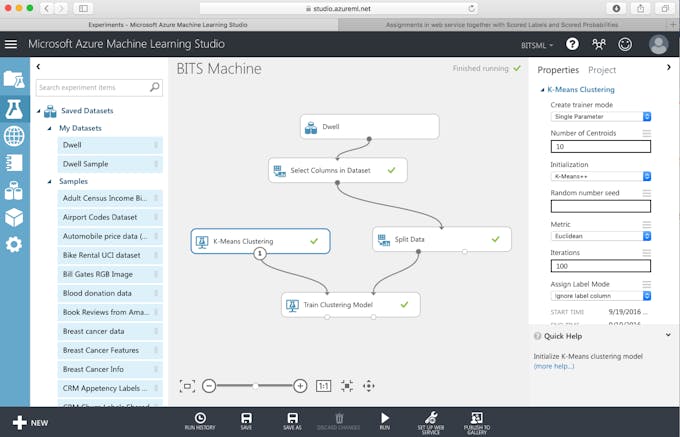Screen dimensions: 680x437
Task: Select the Dwell module on canvas
Action: coord(369,127)
